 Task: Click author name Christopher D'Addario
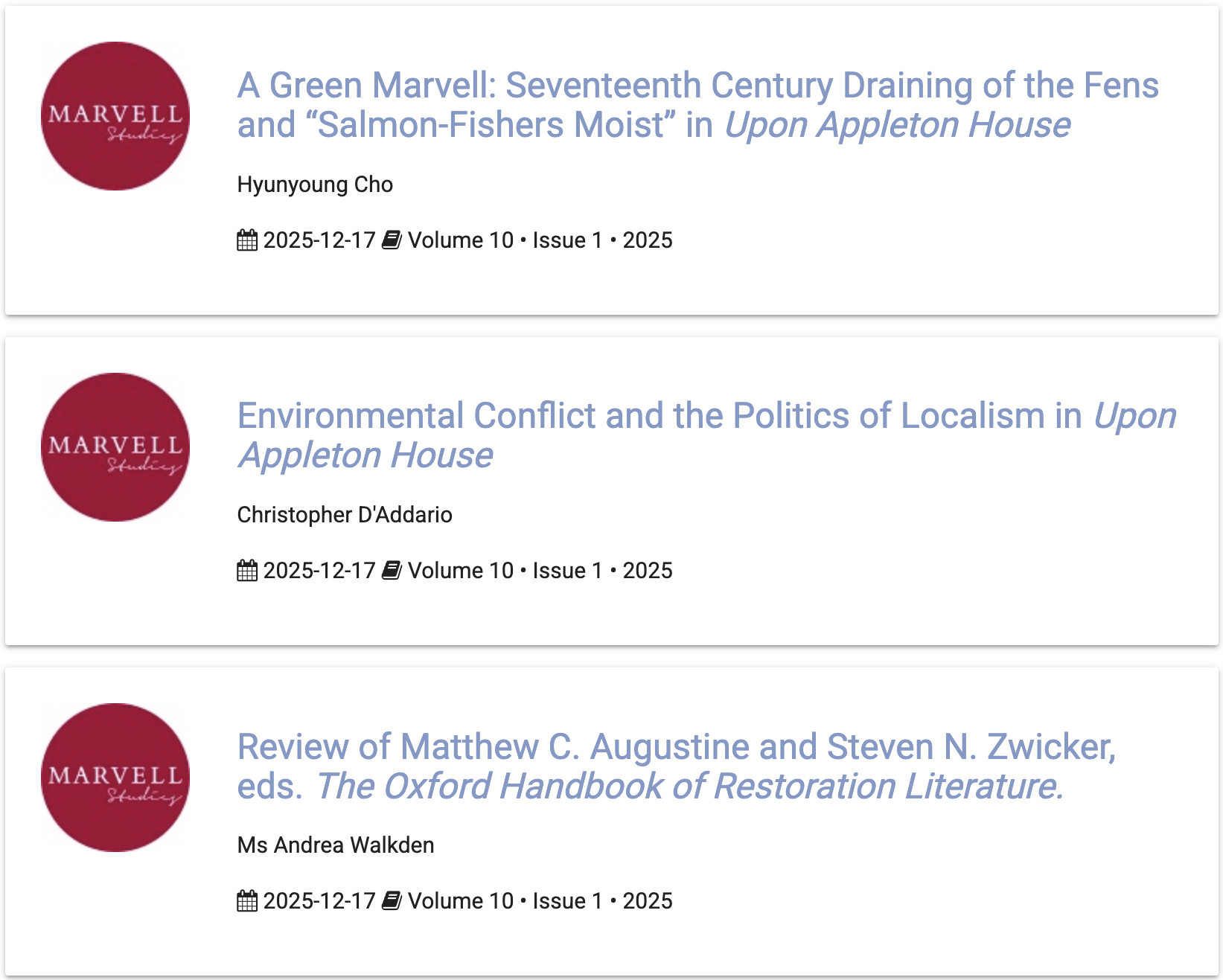345,515
